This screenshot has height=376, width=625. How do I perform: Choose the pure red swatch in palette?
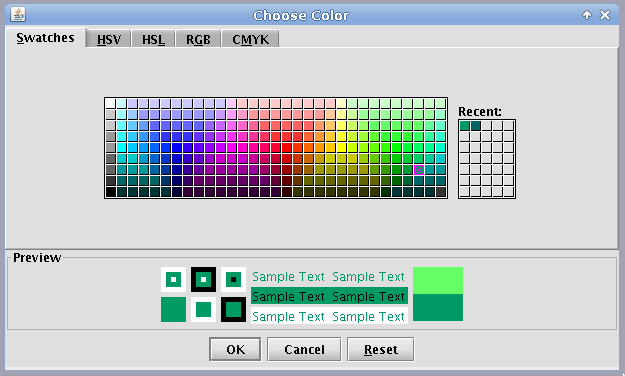287,148
